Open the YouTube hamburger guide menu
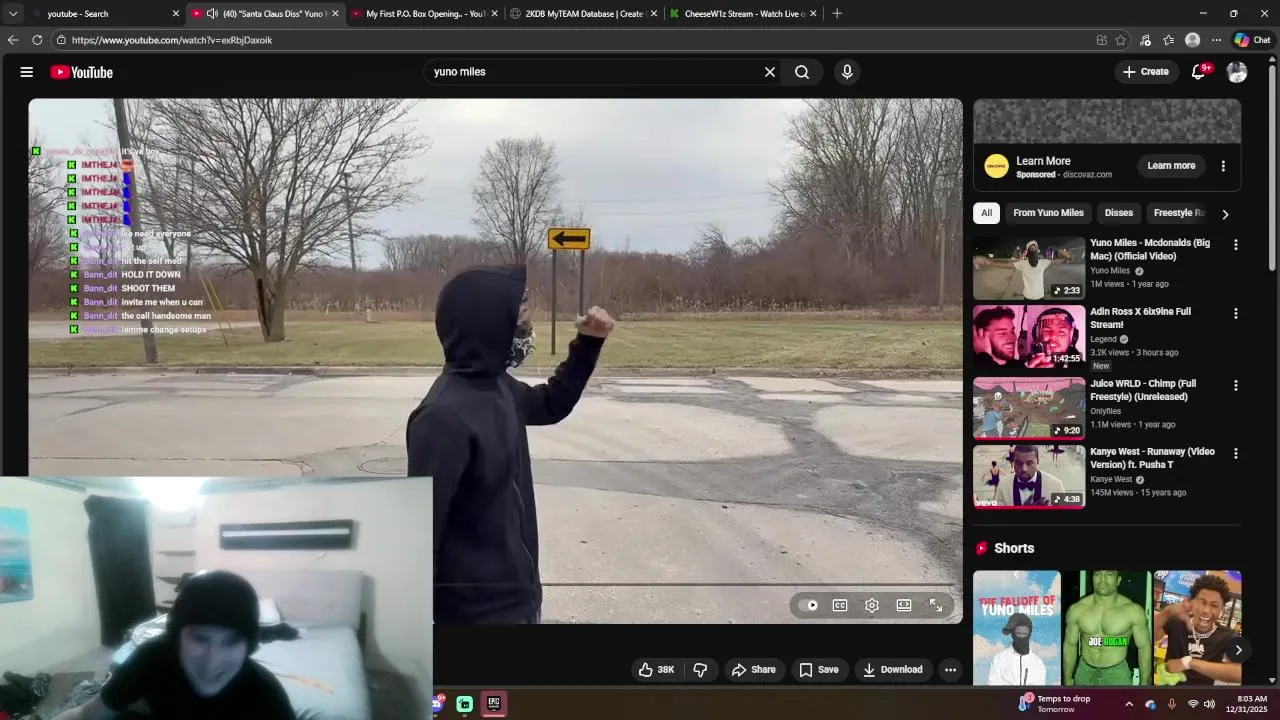 pyautogui.click(x=27, y=72)
